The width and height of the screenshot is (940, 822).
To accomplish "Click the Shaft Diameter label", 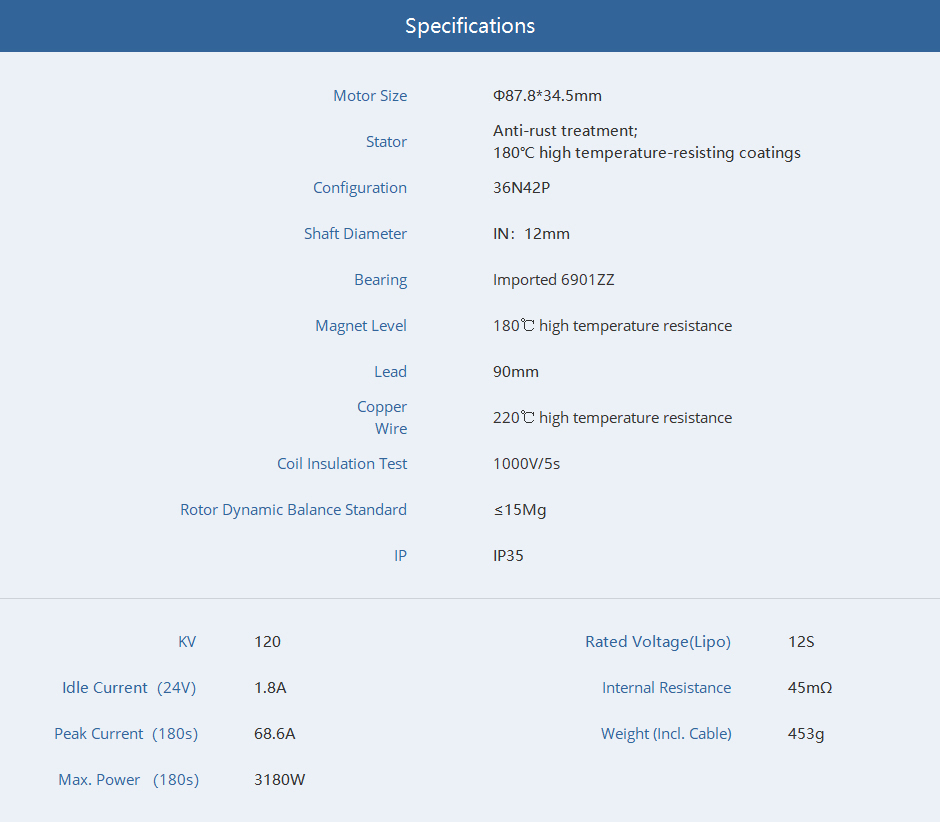I will [x=355, y=234].
